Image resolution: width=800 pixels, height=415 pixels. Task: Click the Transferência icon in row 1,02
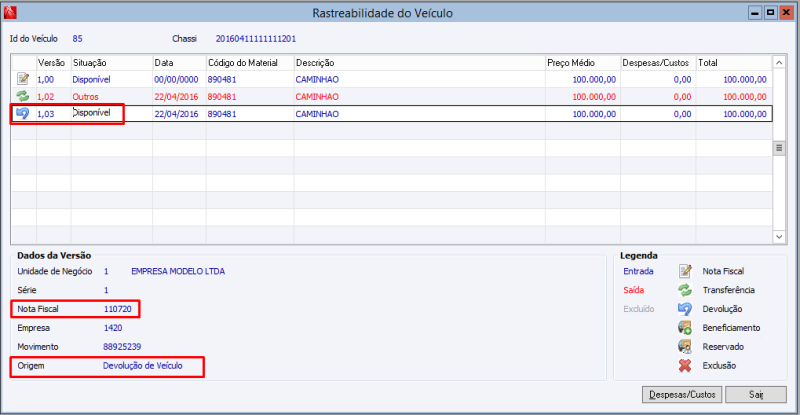23,96
